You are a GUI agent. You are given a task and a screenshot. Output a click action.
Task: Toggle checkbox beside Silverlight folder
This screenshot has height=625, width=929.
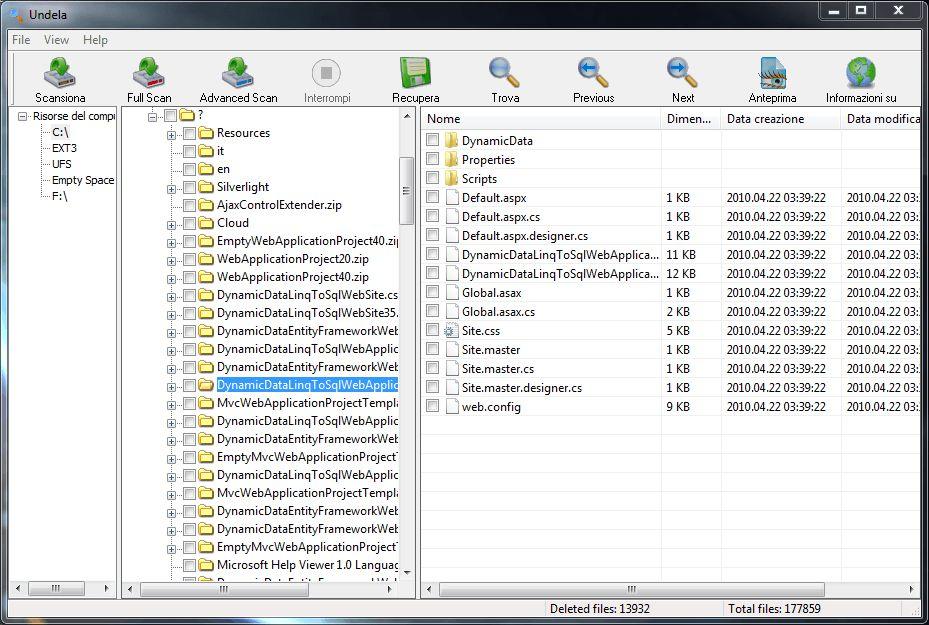click(190, 187)
